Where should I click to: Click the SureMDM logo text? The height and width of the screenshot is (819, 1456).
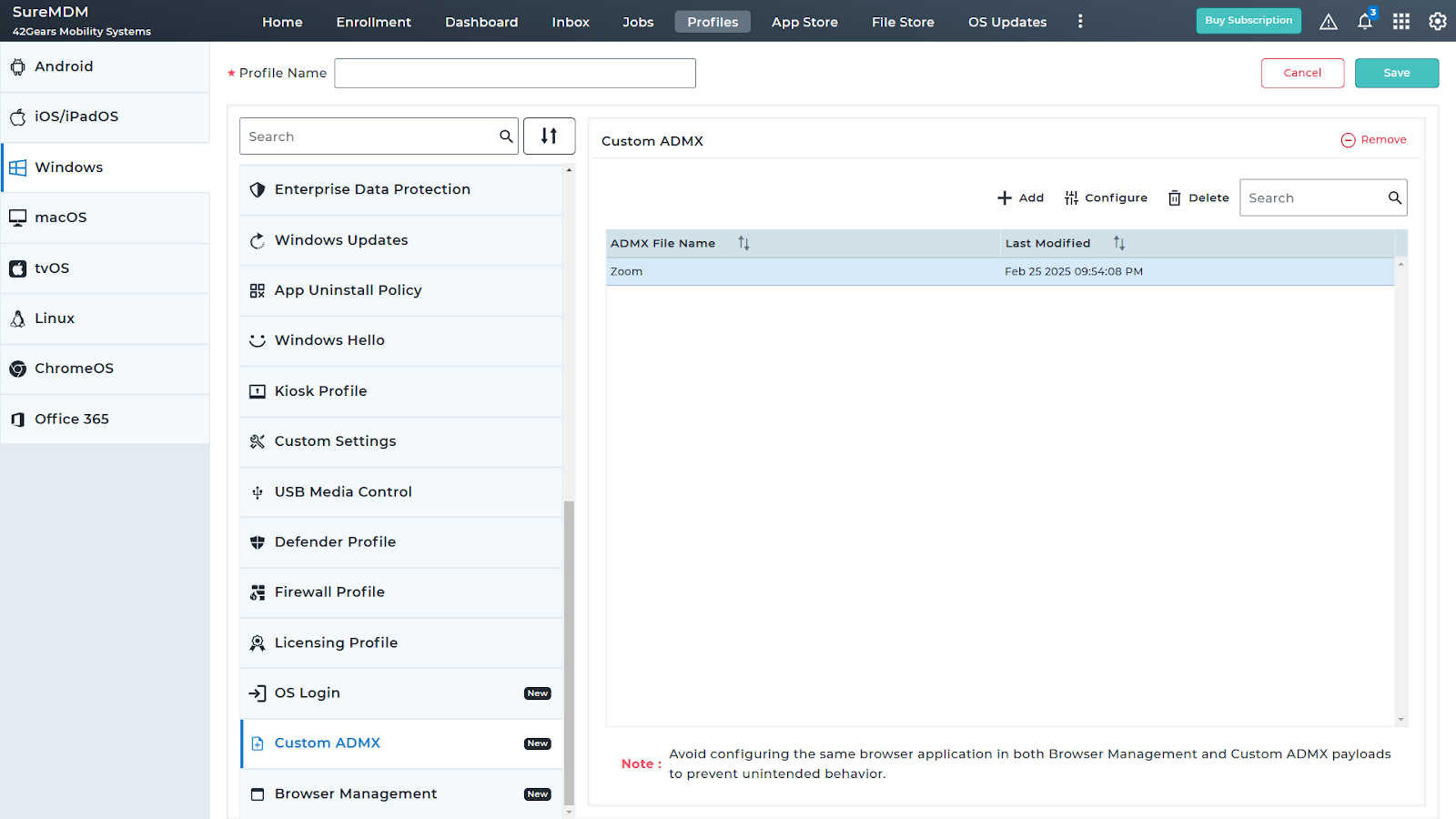(50, 12)
